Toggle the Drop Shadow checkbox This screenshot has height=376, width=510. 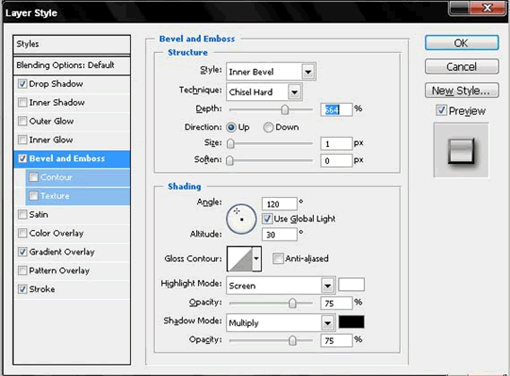point(22,84)
